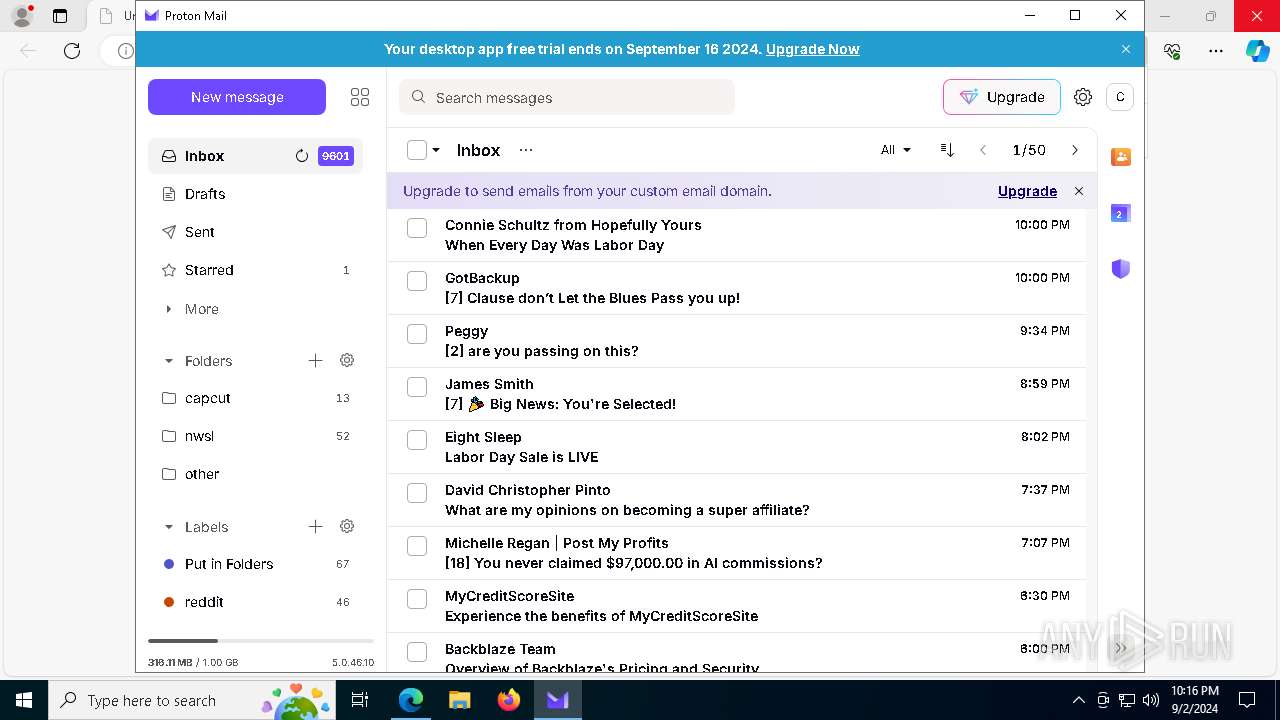Open the Proton apps grid switcher
1280x720 pixels.
360,97
